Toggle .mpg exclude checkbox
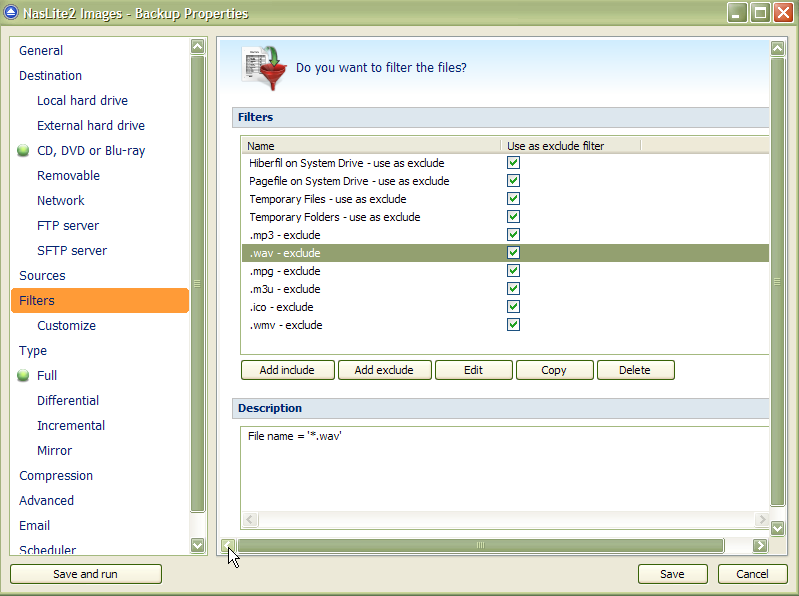 (x=513, y=270)
